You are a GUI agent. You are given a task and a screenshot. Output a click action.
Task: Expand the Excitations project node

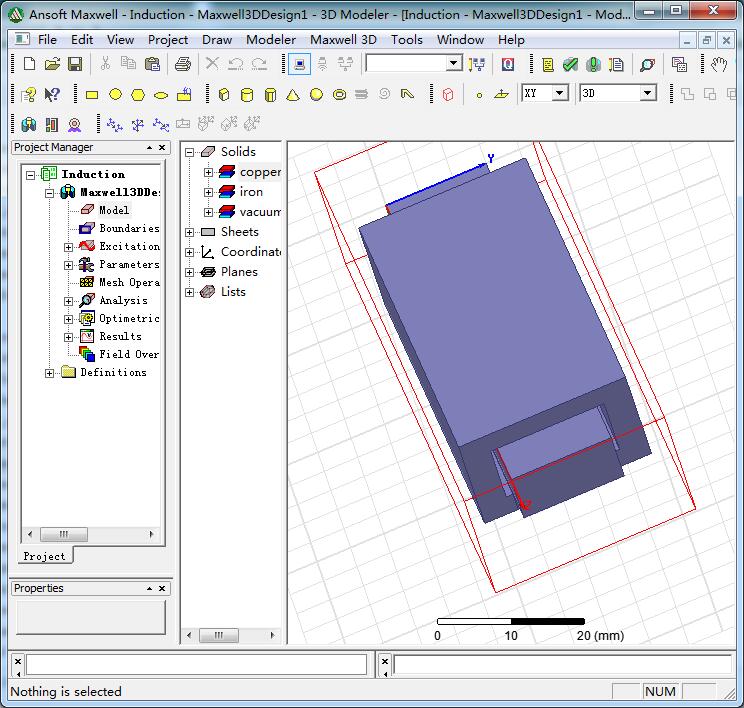[x=68, y=247]
